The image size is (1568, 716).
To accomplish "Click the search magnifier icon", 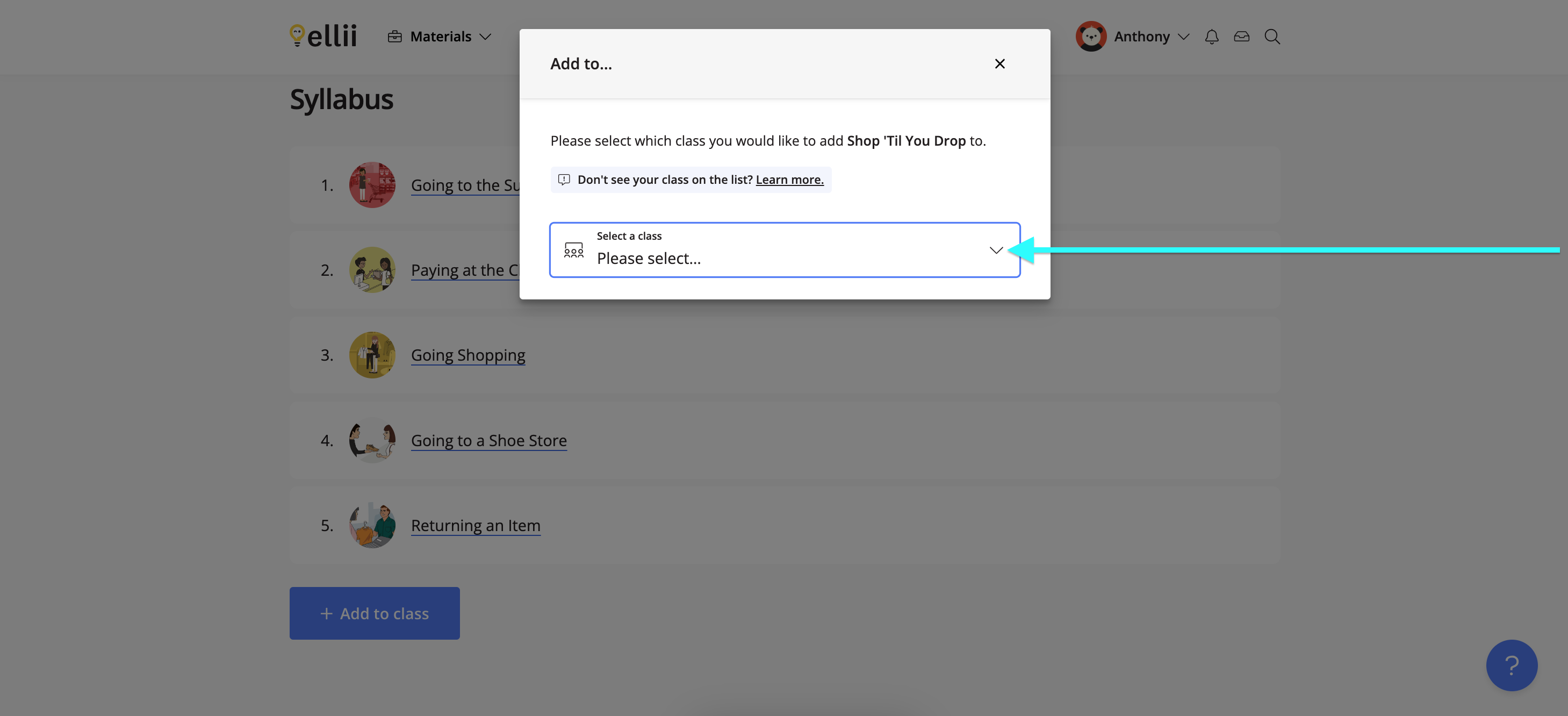I will click(1272, 37).
